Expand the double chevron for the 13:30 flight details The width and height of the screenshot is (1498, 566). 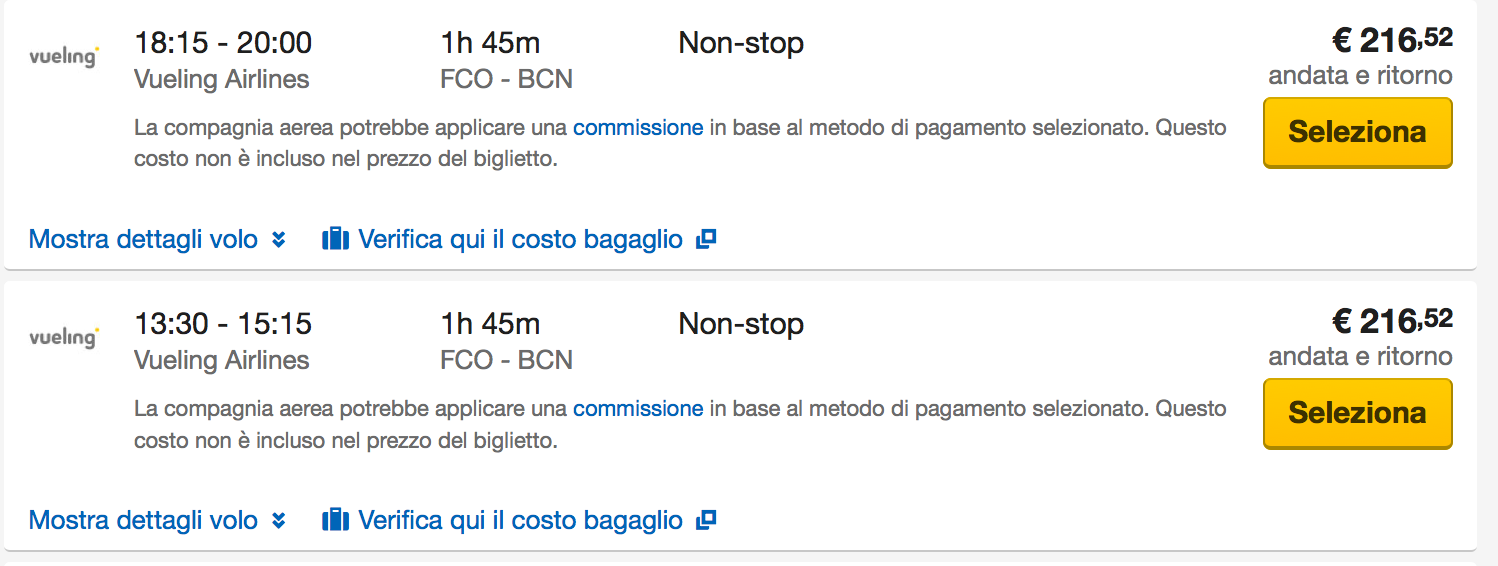[x=279, y=521]
